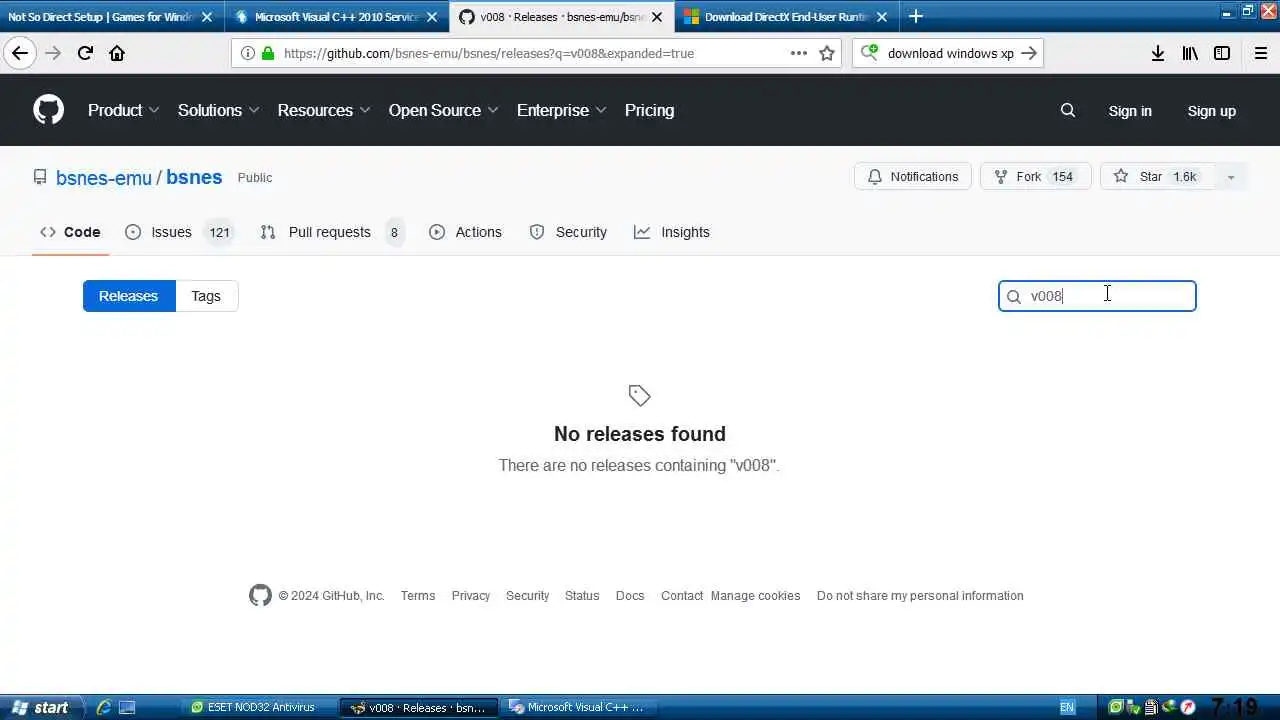
Task: Go back with the browser back arrow
Action: 20,53
